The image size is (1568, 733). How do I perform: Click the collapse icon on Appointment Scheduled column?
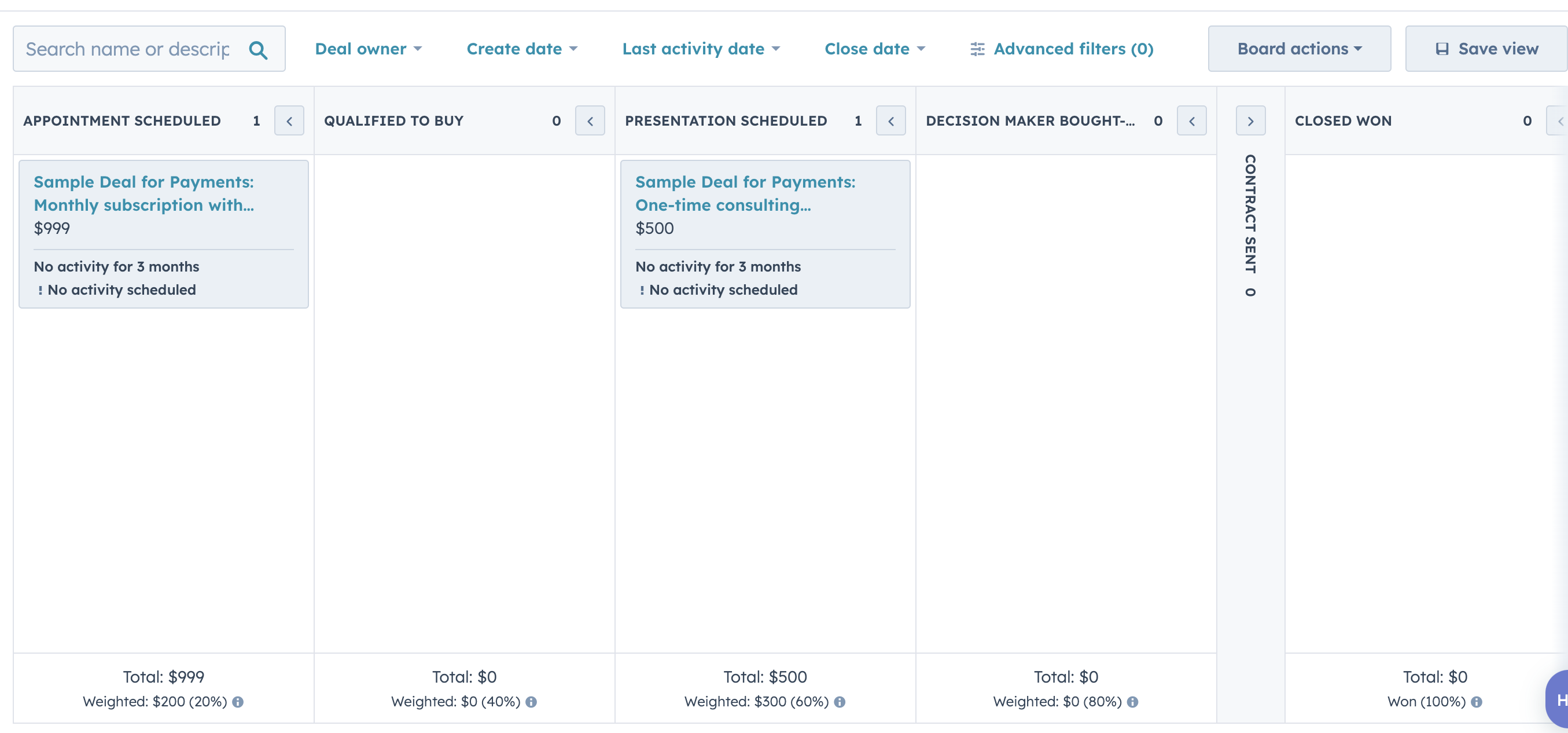point(289,120)
